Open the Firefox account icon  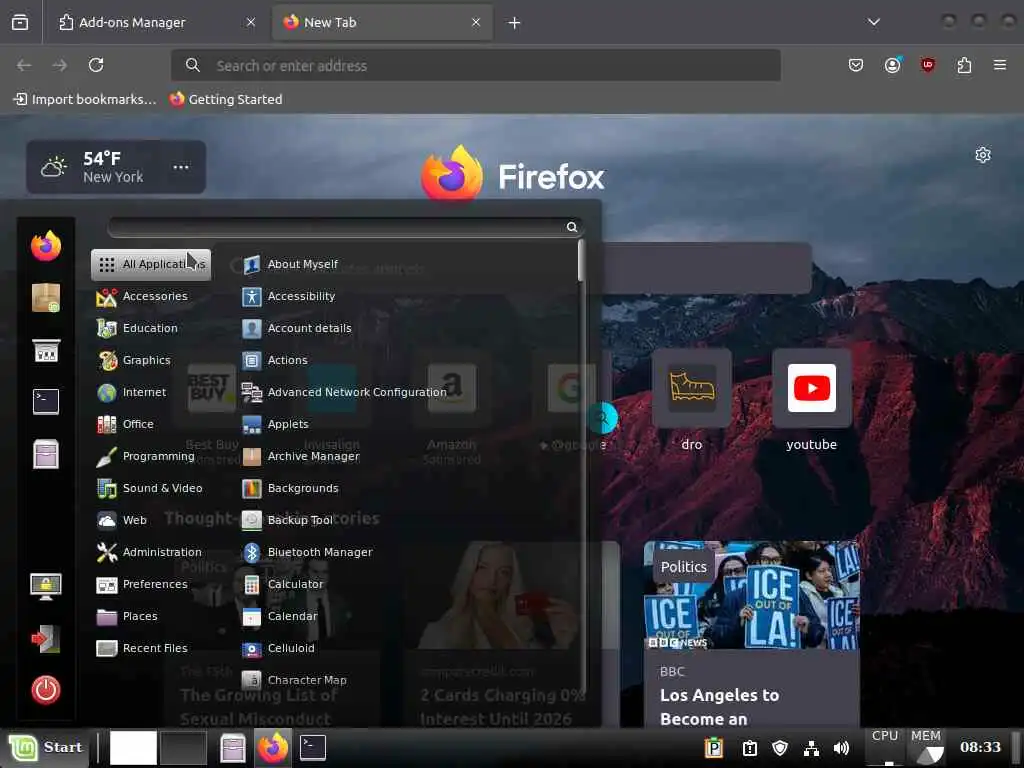892,65
